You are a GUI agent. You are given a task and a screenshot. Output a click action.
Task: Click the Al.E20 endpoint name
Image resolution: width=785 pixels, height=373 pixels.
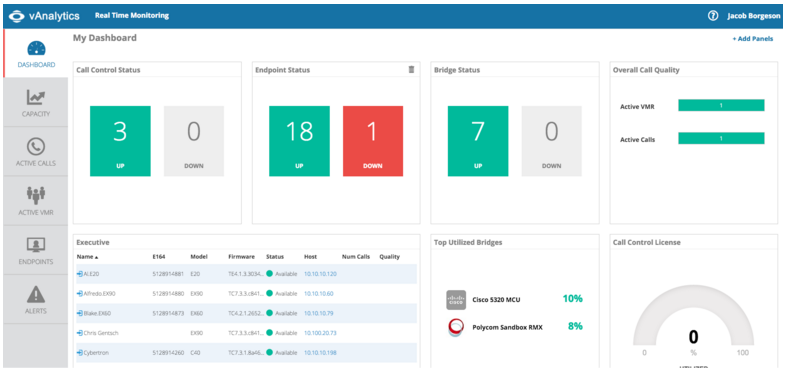click(x=92, y=274)
